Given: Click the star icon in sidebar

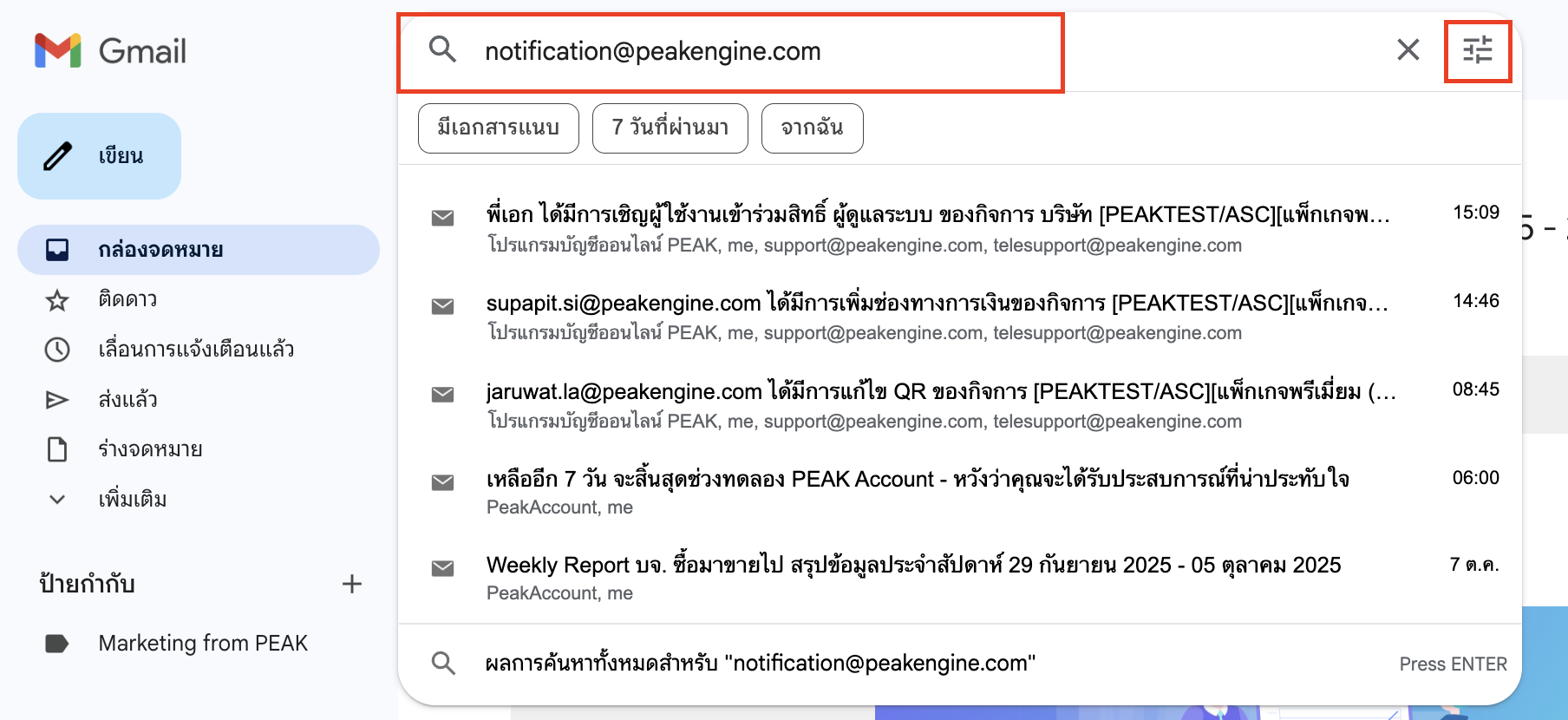Looking at the screenshot, I should pos(57,300).
